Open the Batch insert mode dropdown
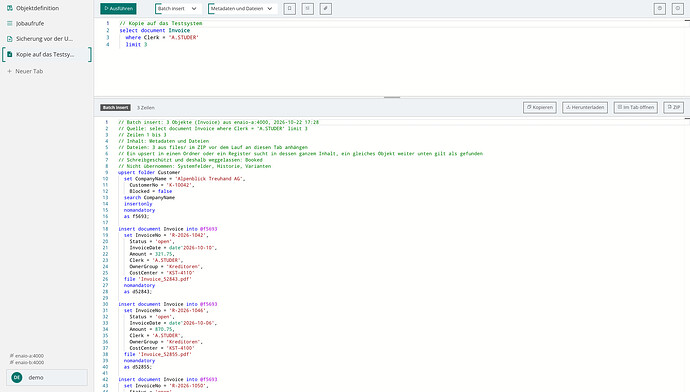 (177, 8)
